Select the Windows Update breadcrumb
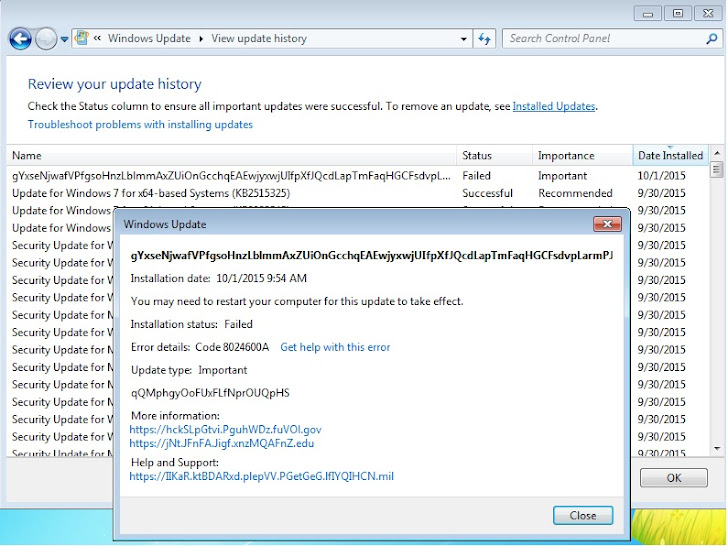The image size is (728, 546). 149,39
